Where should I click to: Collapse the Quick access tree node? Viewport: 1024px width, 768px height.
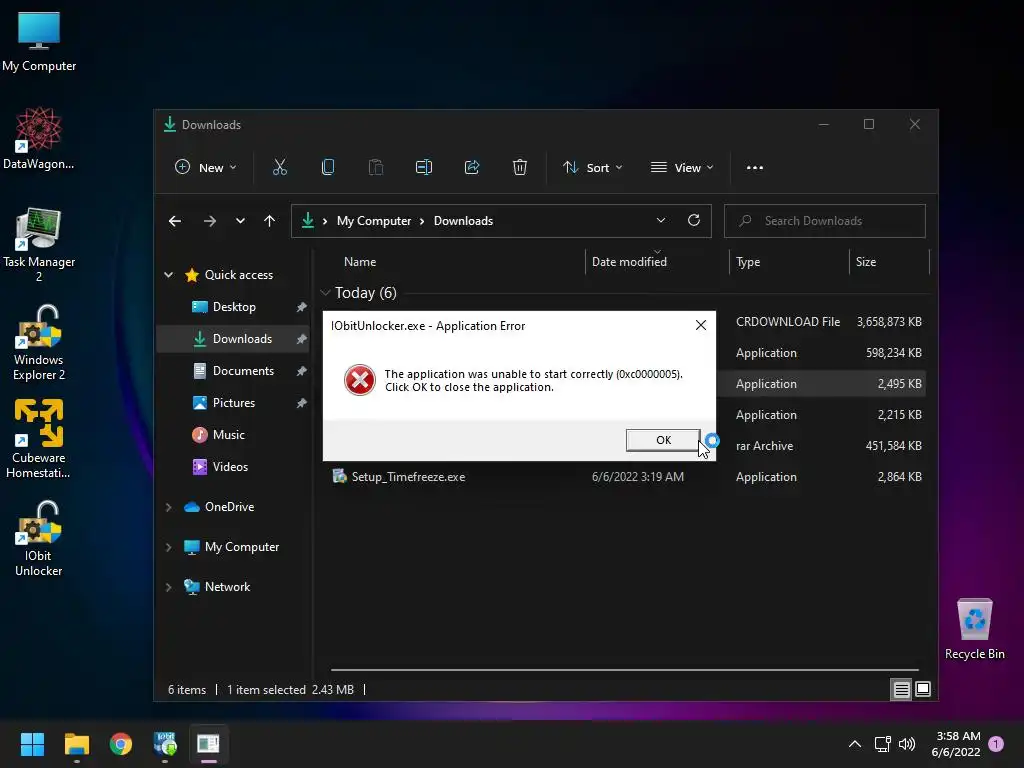click(x=168, y=275)
